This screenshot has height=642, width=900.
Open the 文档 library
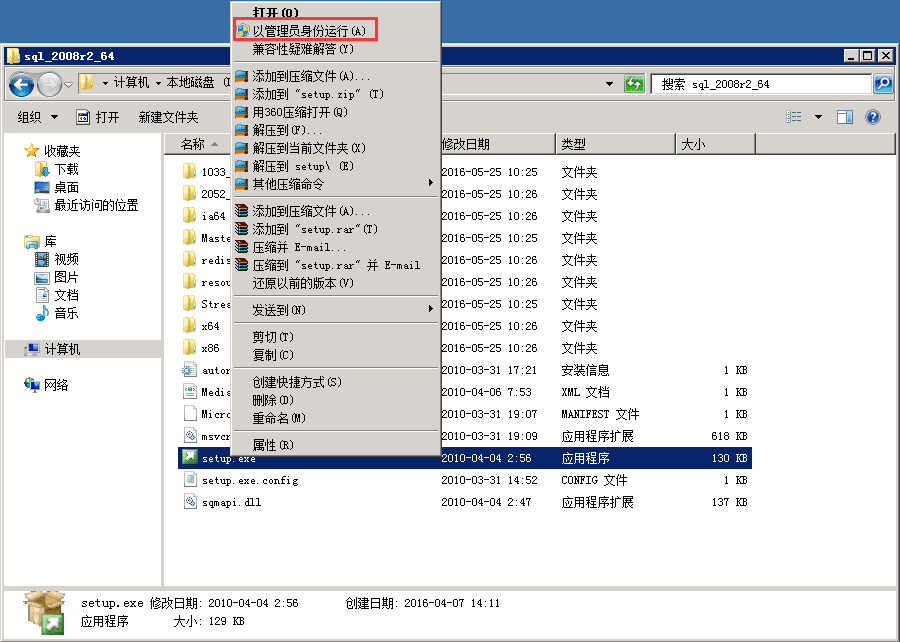pyautogui.click(x=57, y=295)
